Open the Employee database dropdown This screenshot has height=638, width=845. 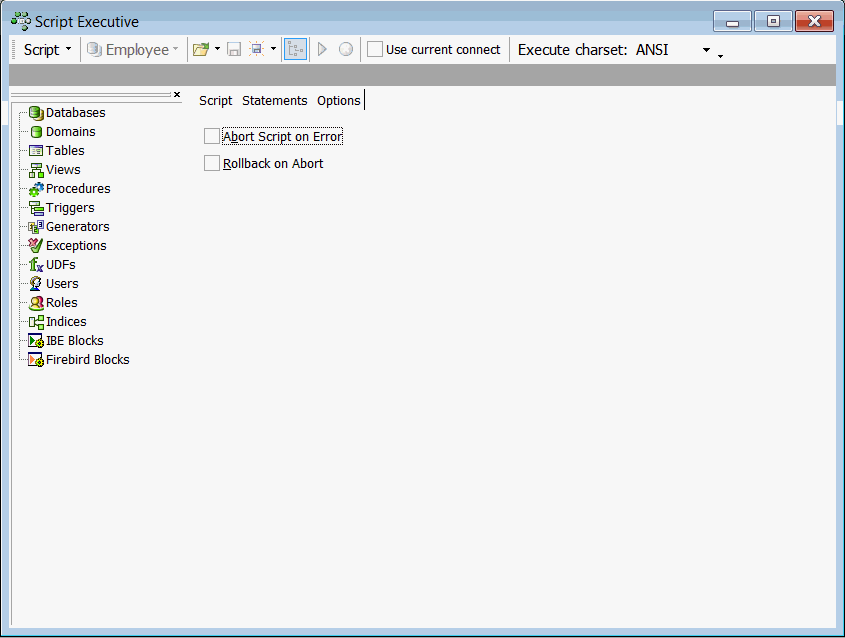pos(132,50)
